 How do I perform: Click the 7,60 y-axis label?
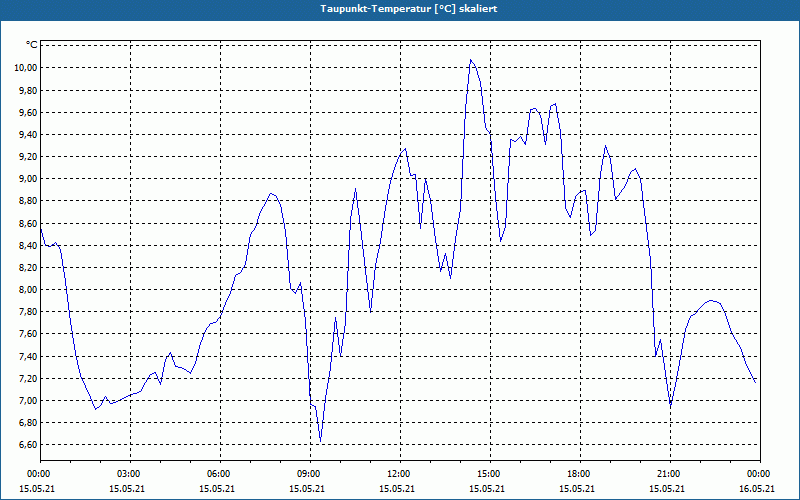(x=28, y=334)
